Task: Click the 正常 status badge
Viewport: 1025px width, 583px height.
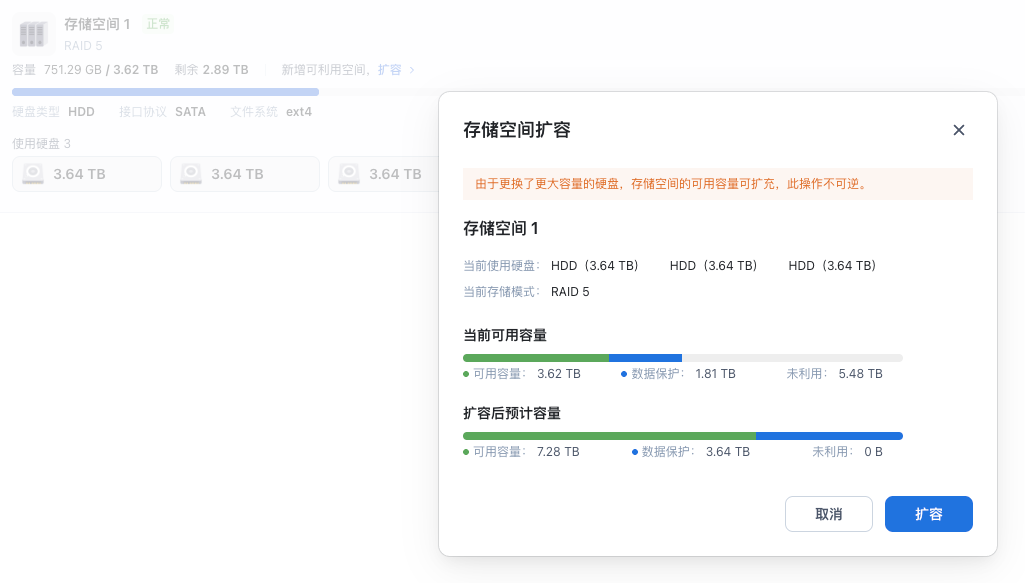Action: (158, 24)
